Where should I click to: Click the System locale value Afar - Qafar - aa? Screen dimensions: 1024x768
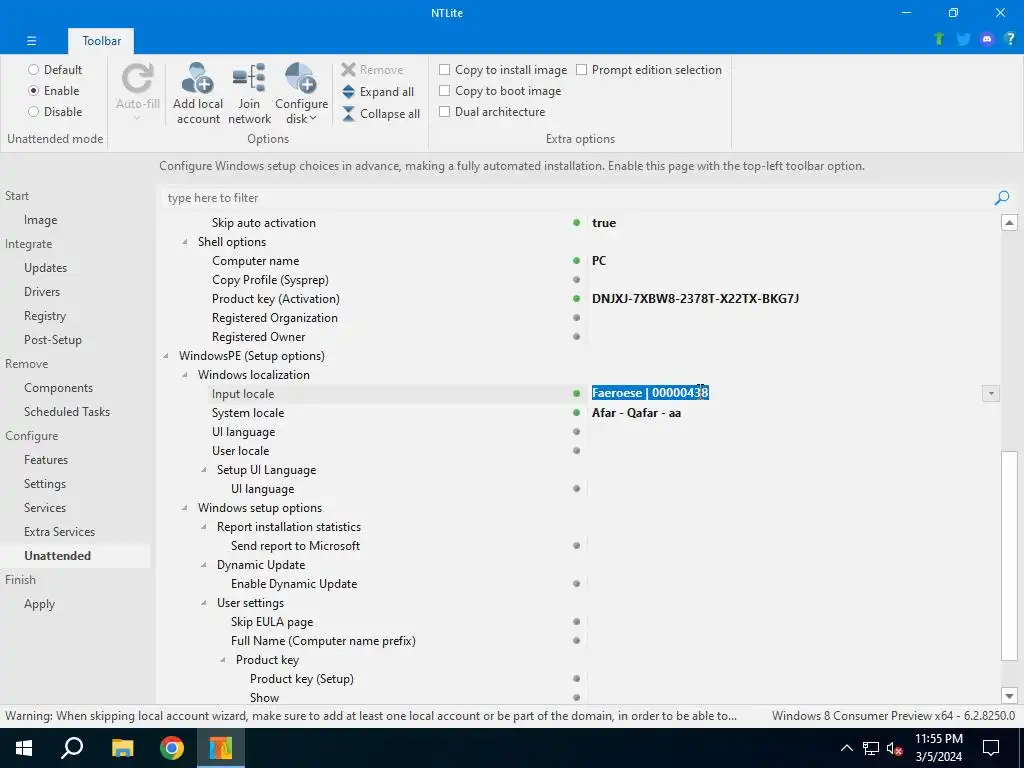point(636,413)
